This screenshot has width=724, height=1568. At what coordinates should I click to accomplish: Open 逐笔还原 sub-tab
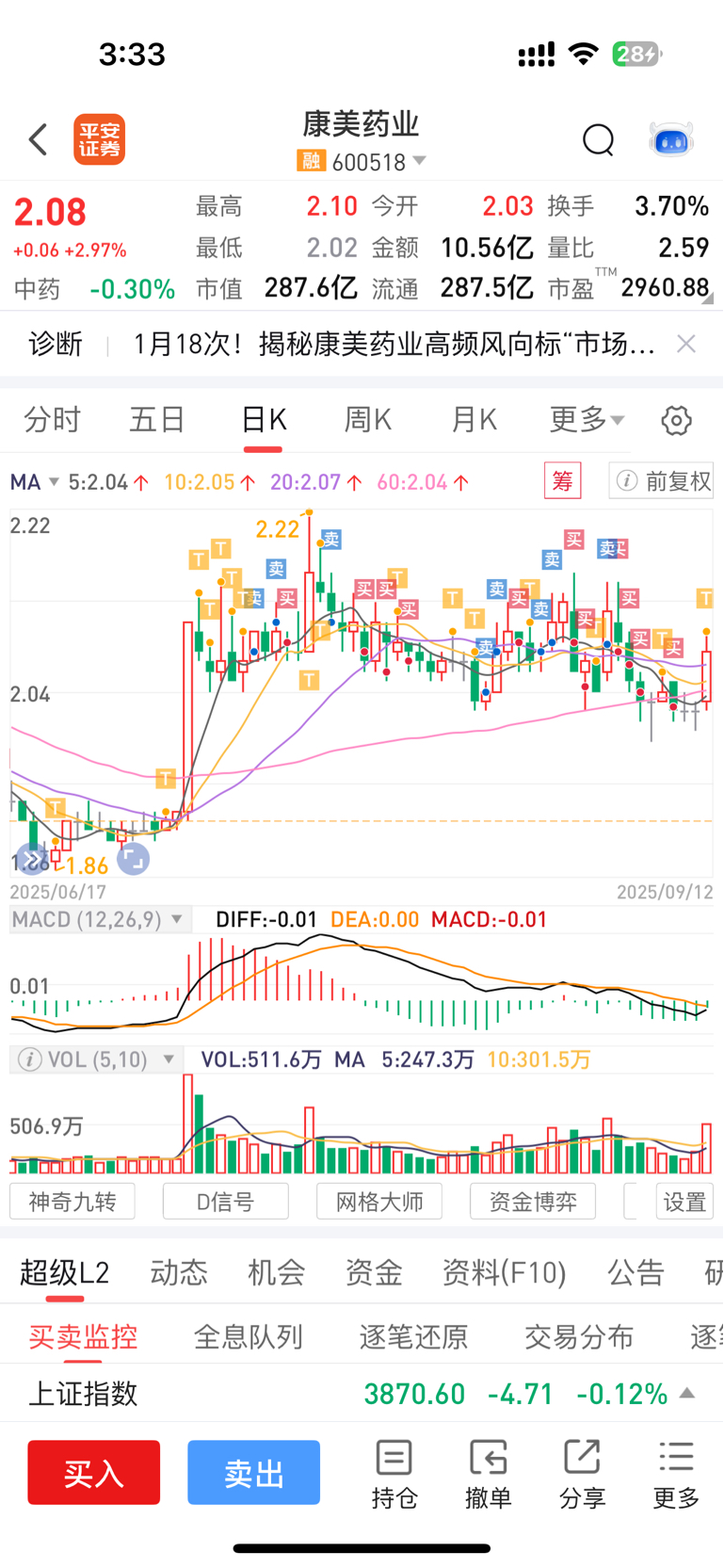(413, 1336)
